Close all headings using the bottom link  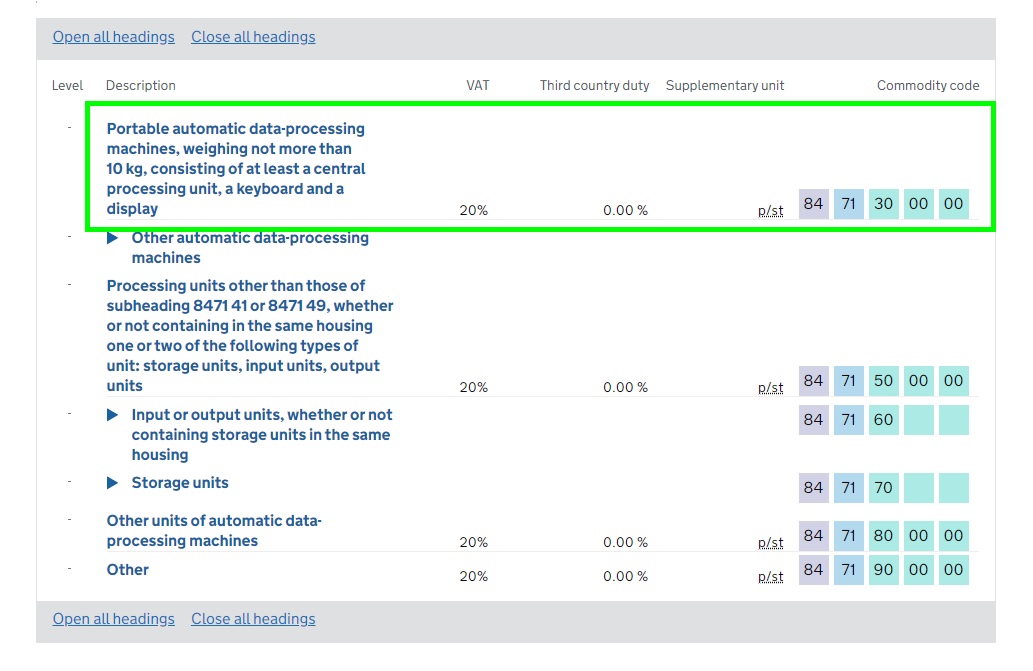(x=253, y=619)
